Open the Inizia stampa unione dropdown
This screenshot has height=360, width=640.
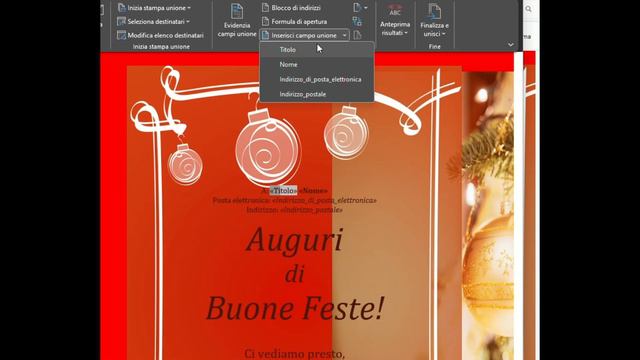(x=154, y=8)
